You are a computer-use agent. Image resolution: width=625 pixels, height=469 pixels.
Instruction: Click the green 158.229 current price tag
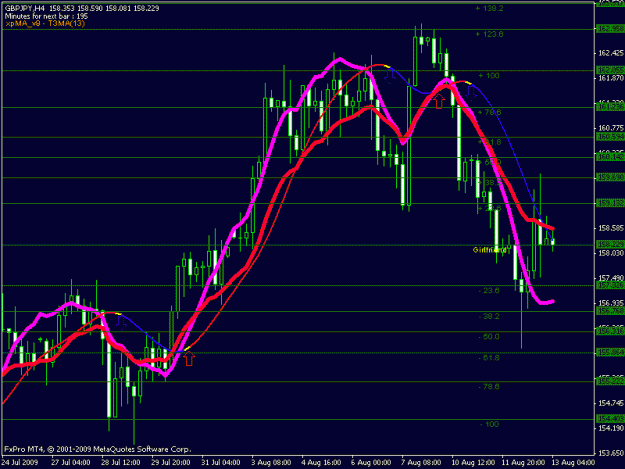tap(610, 244)
